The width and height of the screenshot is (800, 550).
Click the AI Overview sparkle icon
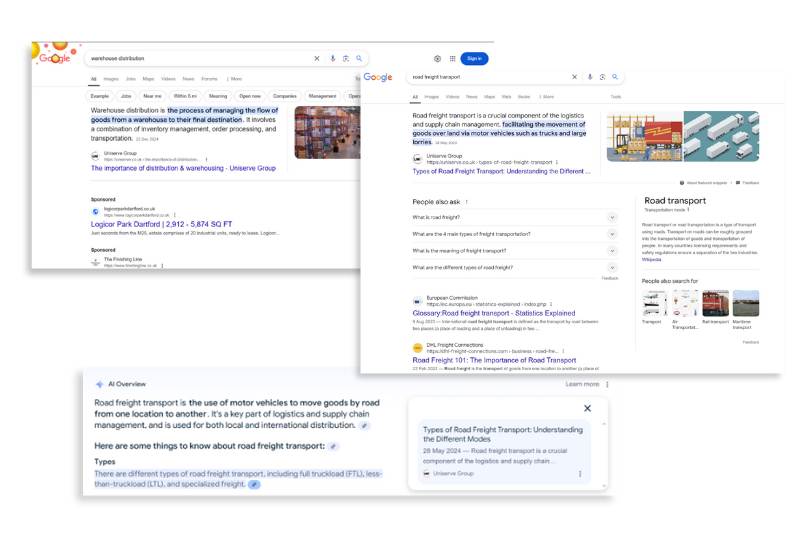click(99, 384)
